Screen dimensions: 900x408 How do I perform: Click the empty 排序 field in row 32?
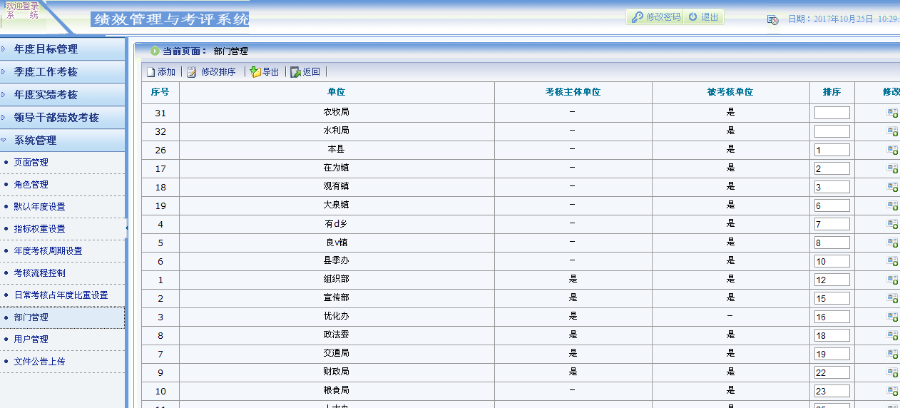click(832, 131)
